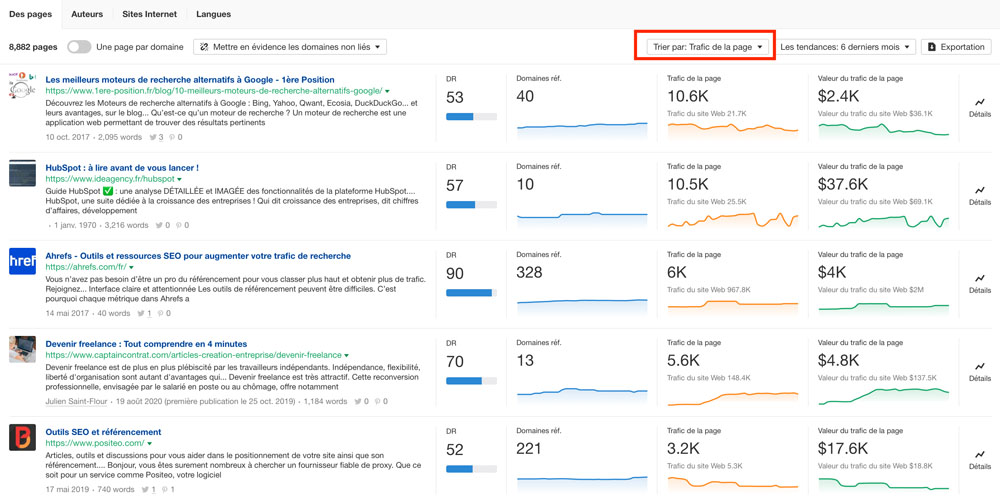
Task: Click thumbnail of 1ère Position page
Action: point(22,85)
